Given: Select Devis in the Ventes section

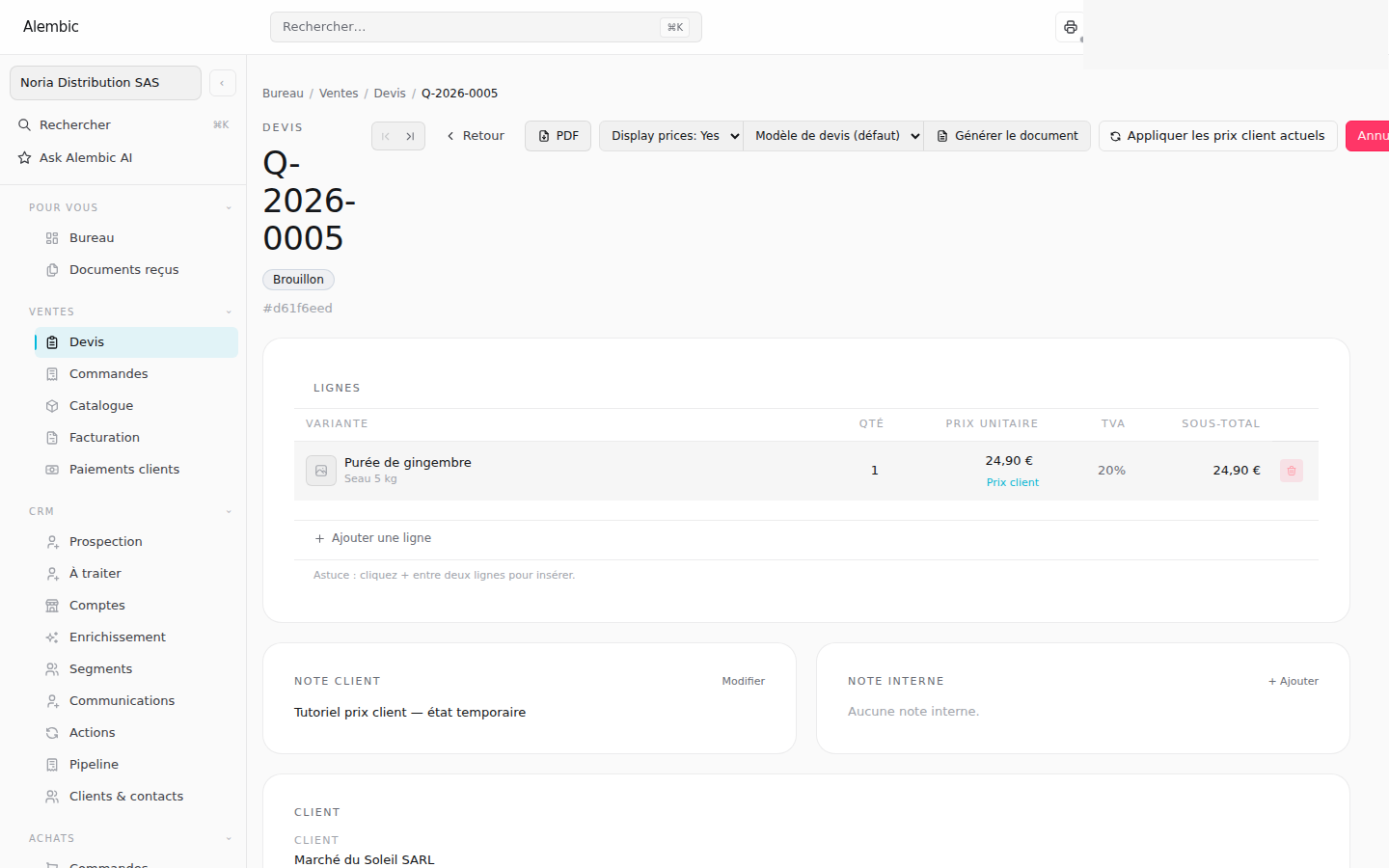Looking at the screenshot, I should tap(136, 341).
